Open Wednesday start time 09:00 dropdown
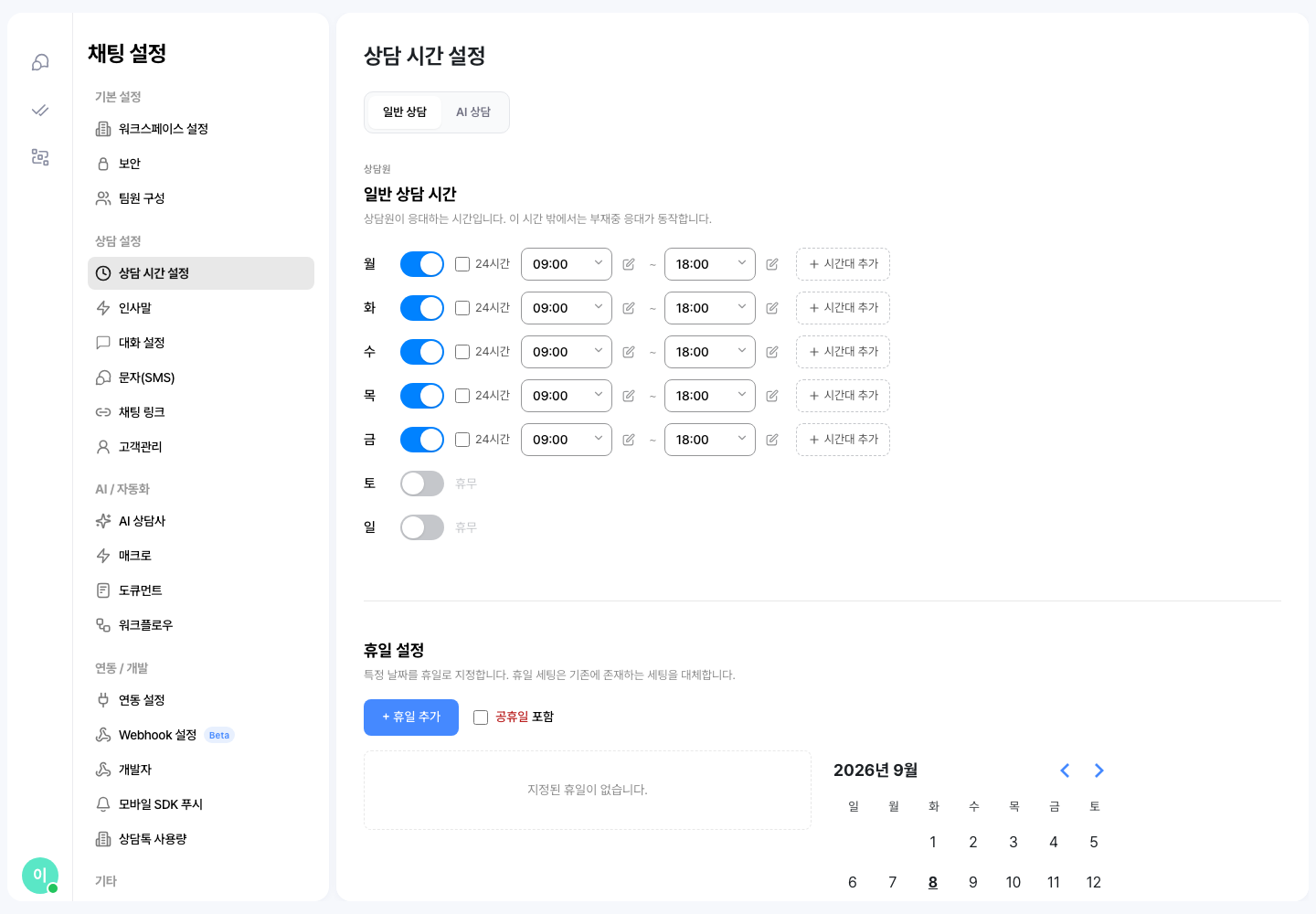1316x914 pixels. click(567, 352)
